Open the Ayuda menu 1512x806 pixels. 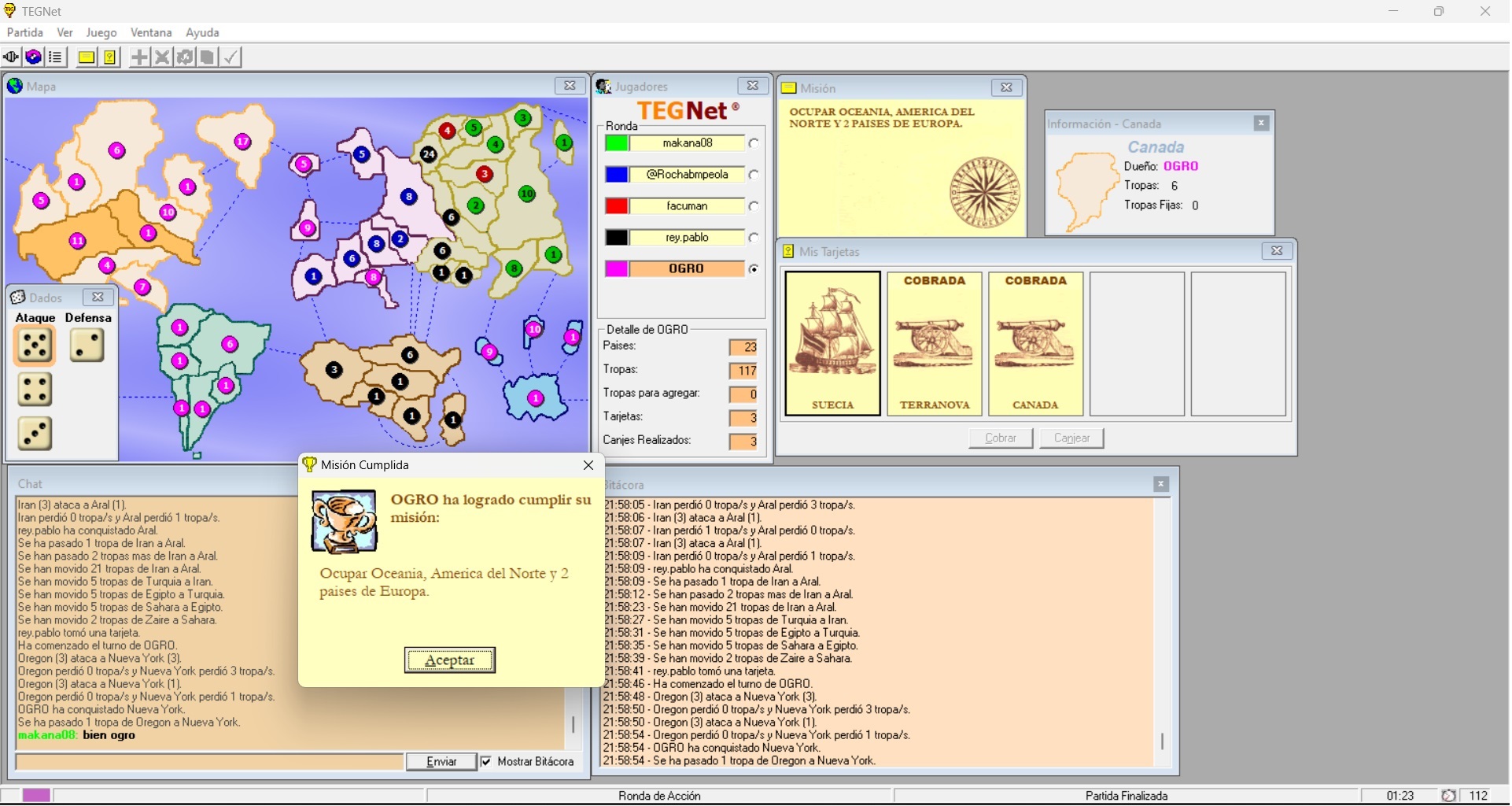point(202,32)
